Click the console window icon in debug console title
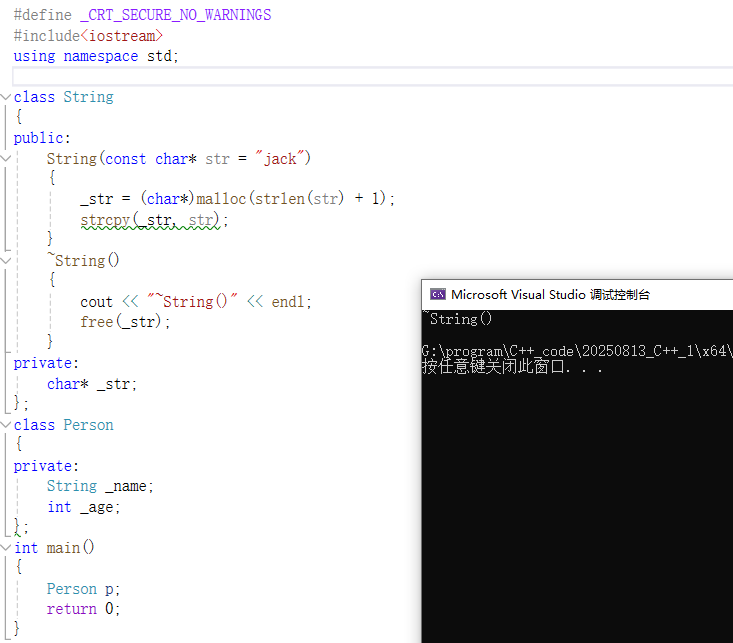 click(438, 294)
